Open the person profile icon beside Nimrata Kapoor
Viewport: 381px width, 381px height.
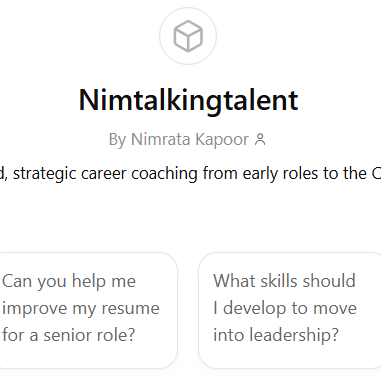pos(260,139)
